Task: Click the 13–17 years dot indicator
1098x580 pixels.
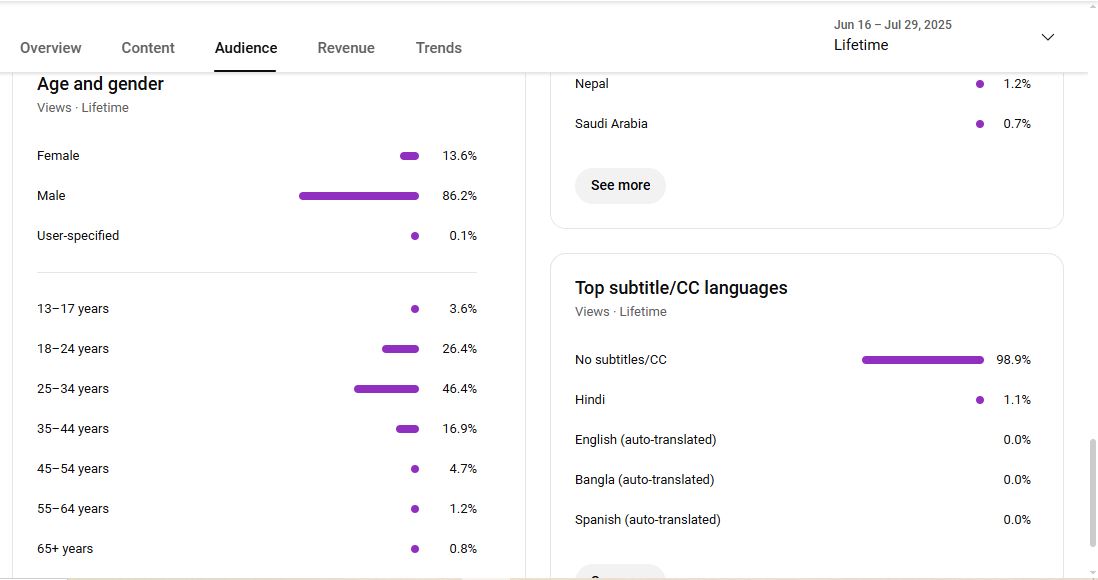Action: pyautogui.click(x=415, y=309)
